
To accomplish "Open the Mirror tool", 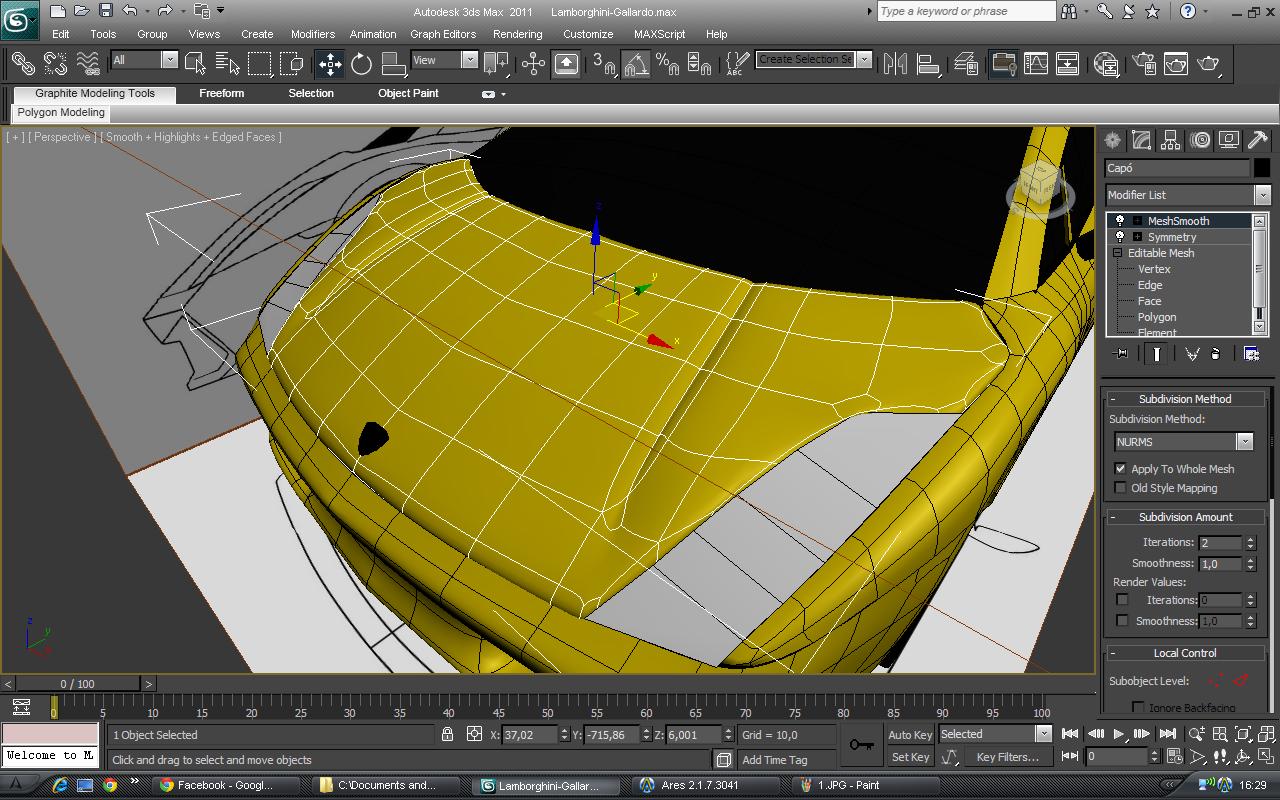I will tap(895, 64).
